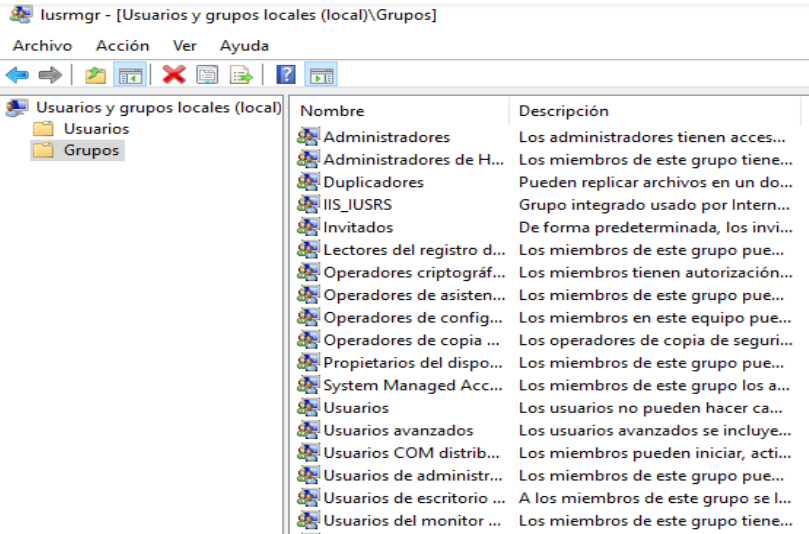Select Operadores de copia ... group
The height and width of the screenshot is (534, 809).
[411, 341]
